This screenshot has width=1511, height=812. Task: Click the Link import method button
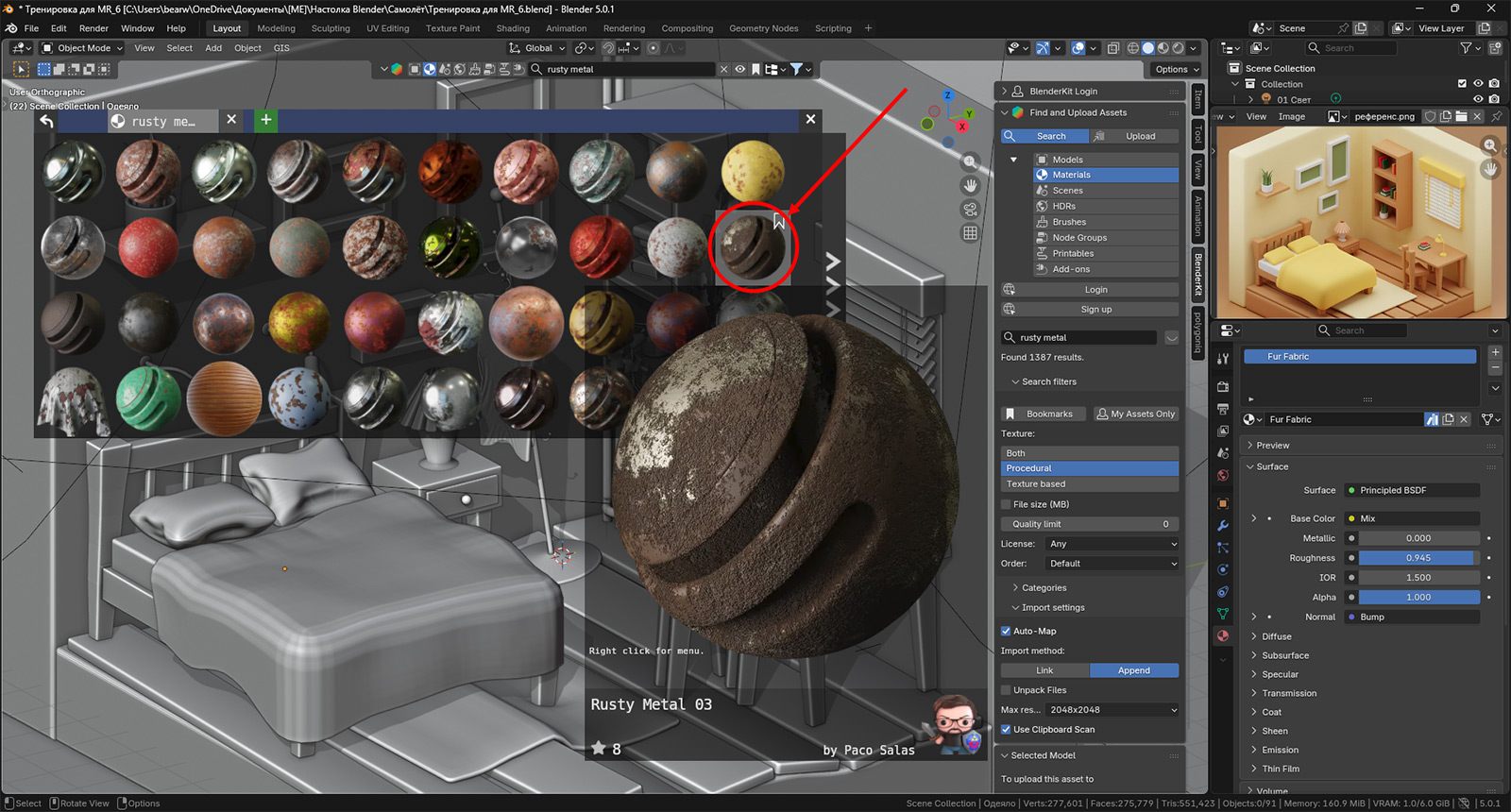pyautogui.click(x=1044, y=670)
